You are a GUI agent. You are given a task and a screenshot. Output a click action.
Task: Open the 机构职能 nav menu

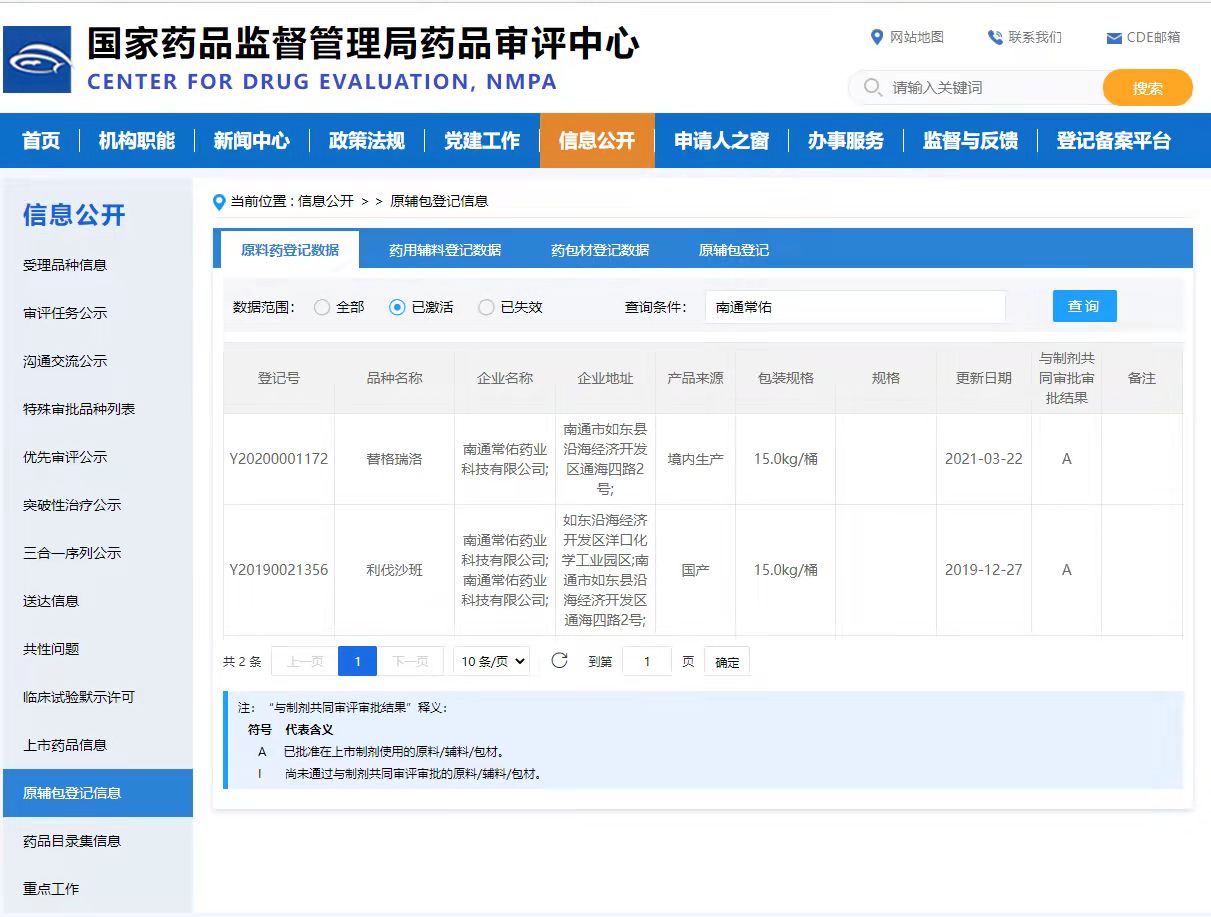[137, 141]
